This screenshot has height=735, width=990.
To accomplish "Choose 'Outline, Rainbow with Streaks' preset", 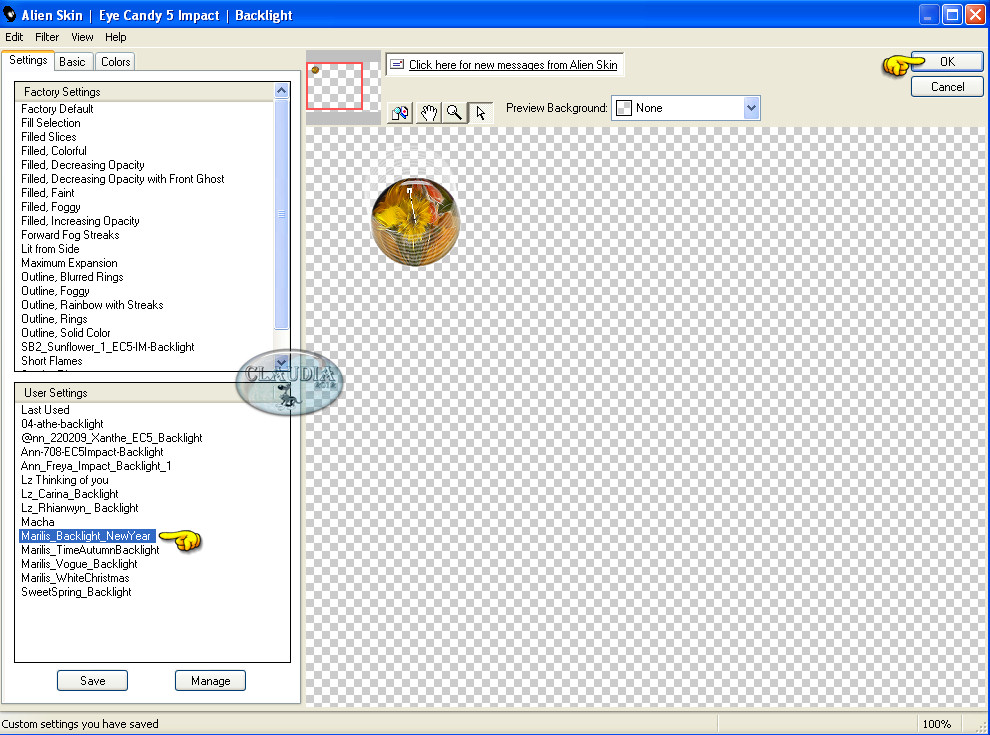I will pos(92,304).
